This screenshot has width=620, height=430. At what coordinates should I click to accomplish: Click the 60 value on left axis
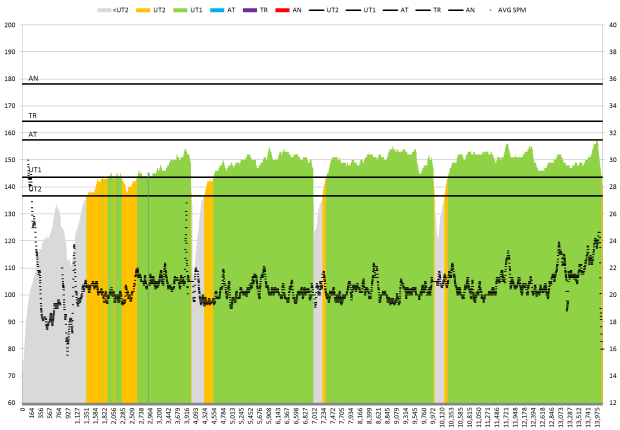pos(12,403)
